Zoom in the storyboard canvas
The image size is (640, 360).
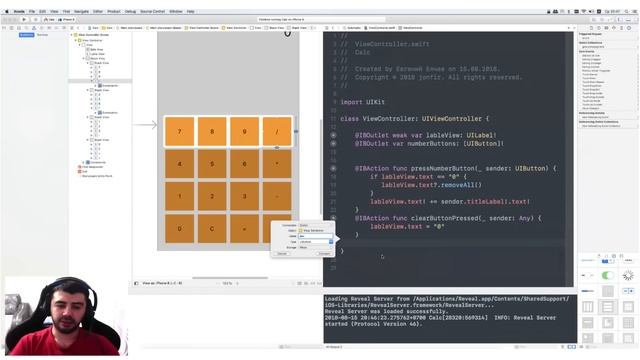[237, 283]
